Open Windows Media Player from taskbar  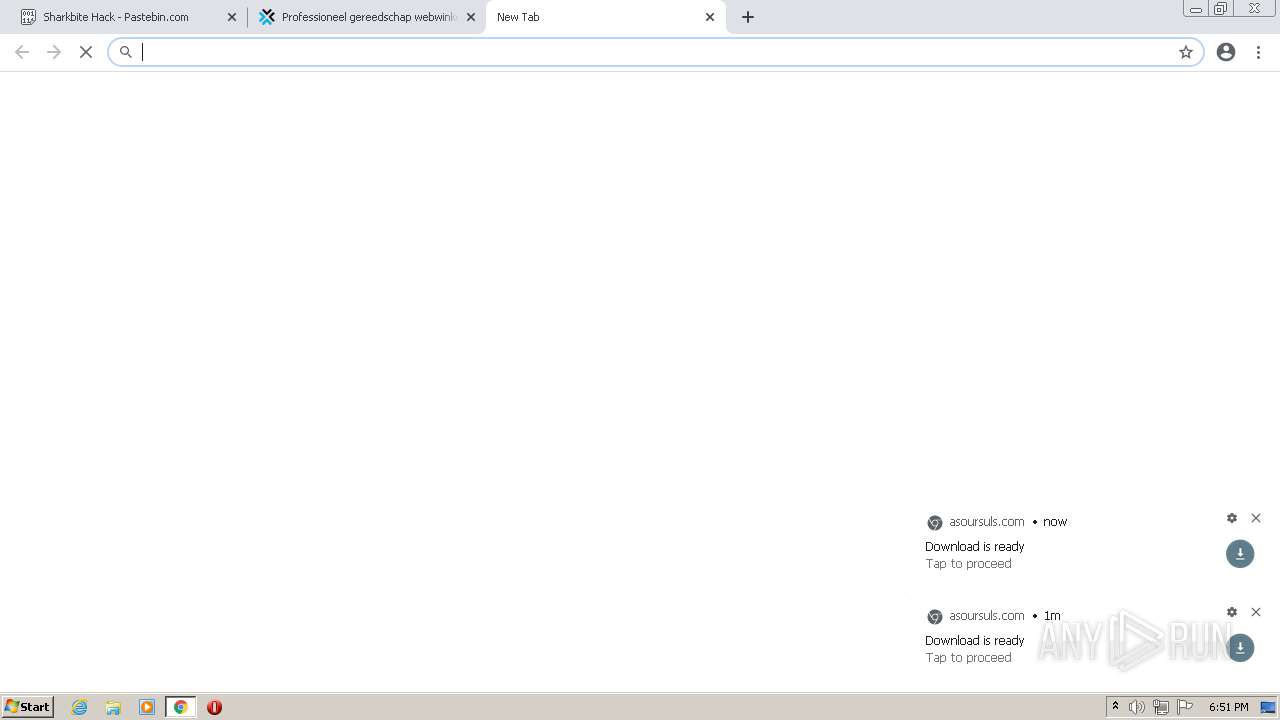(147, 707)
